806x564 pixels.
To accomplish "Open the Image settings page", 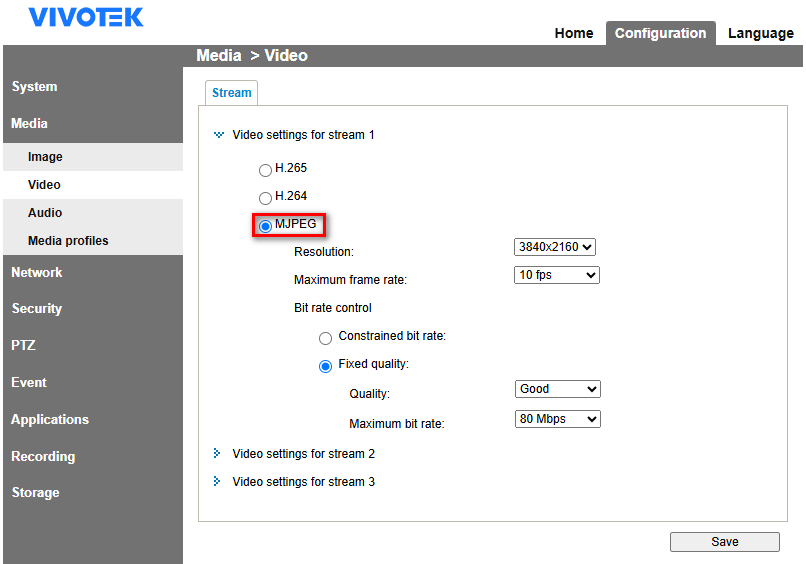I will coord(45,157).
